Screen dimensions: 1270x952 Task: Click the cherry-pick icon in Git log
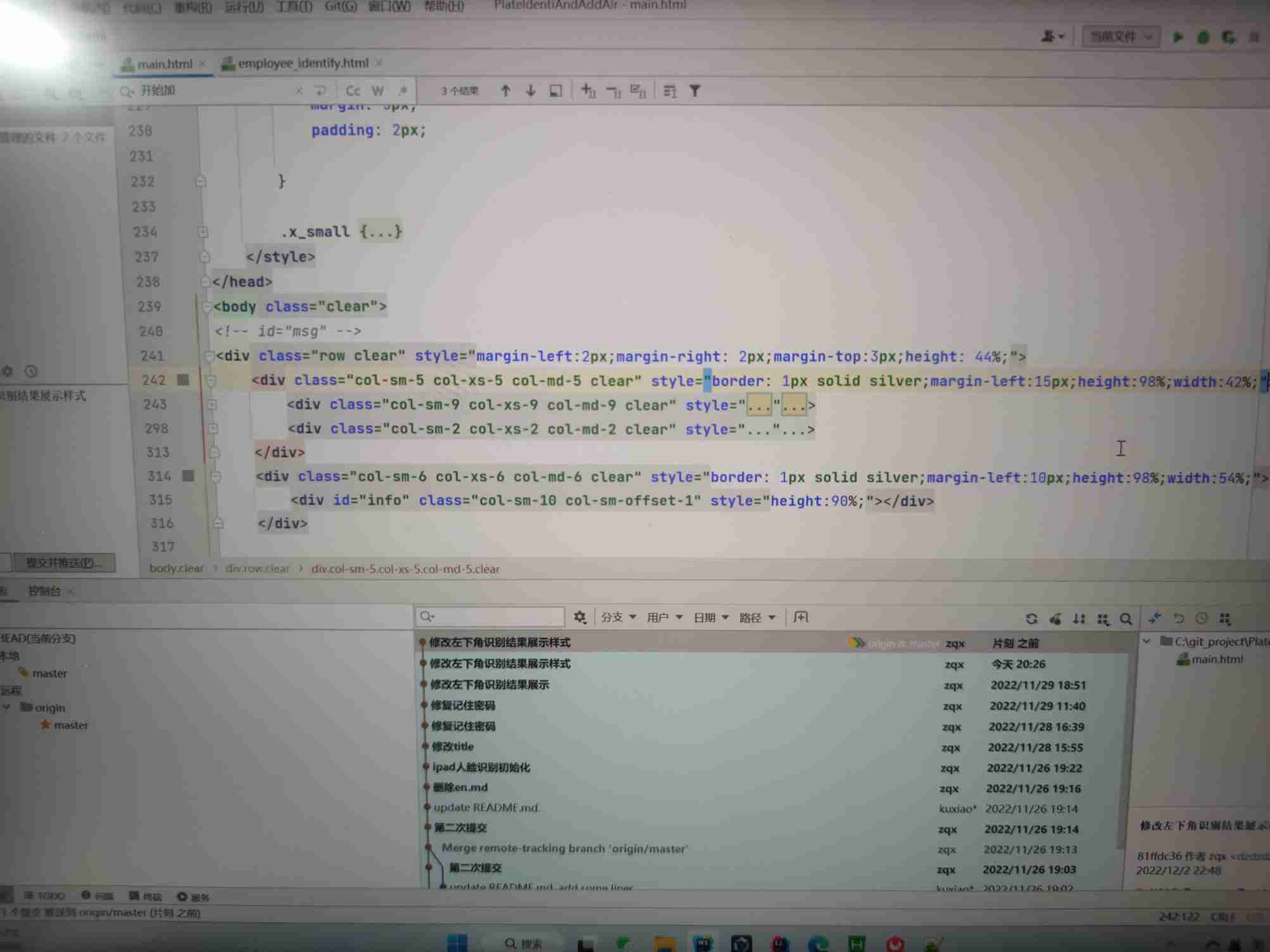click(x=1055, y=618)
